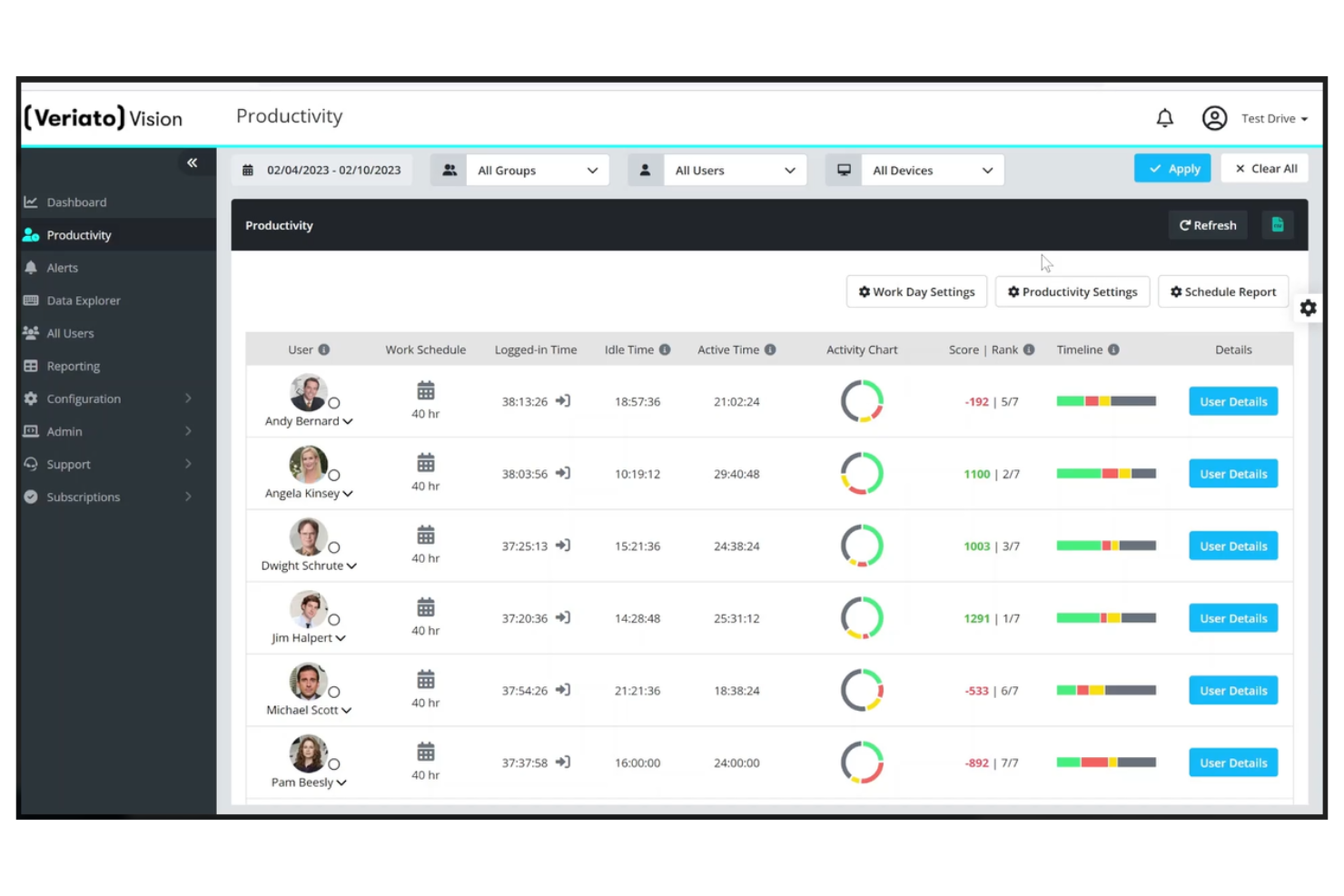Open Productivity Settings

pos(1072,291)
